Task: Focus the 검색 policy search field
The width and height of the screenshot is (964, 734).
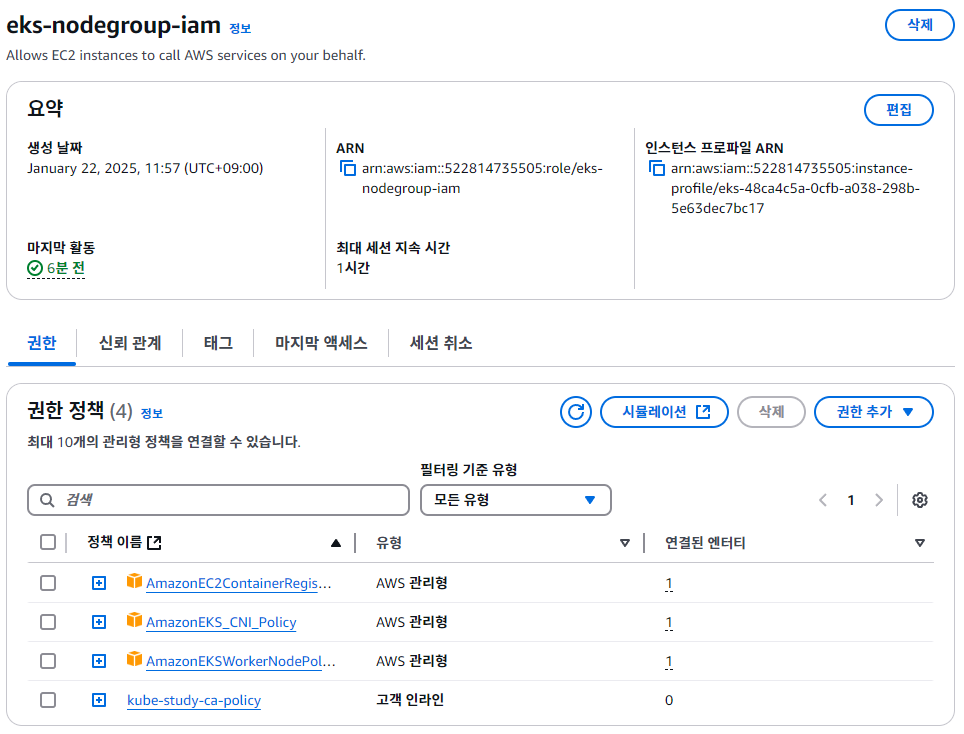Action: [x=218, y=500]
